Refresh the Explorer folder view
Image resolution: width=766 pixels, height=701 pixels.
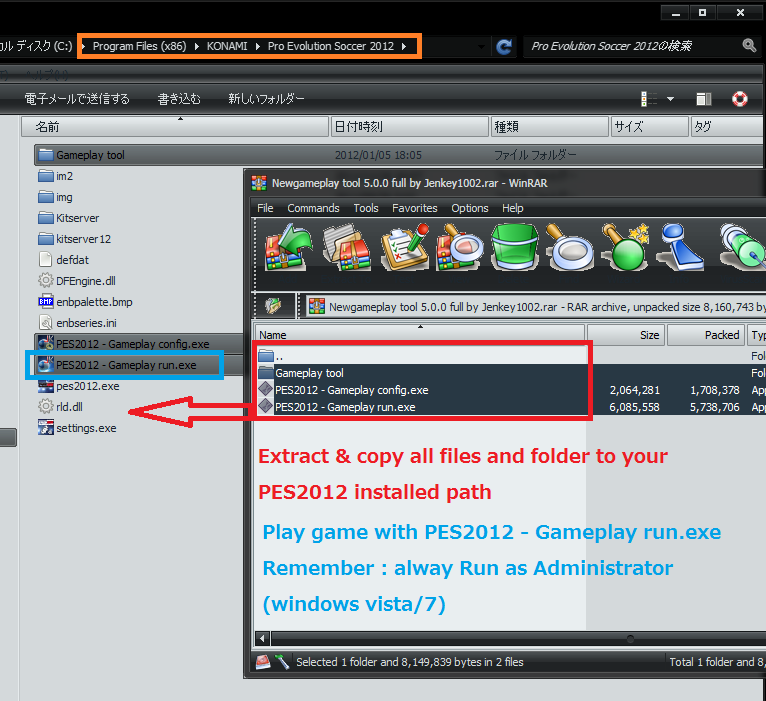point(505,46)
